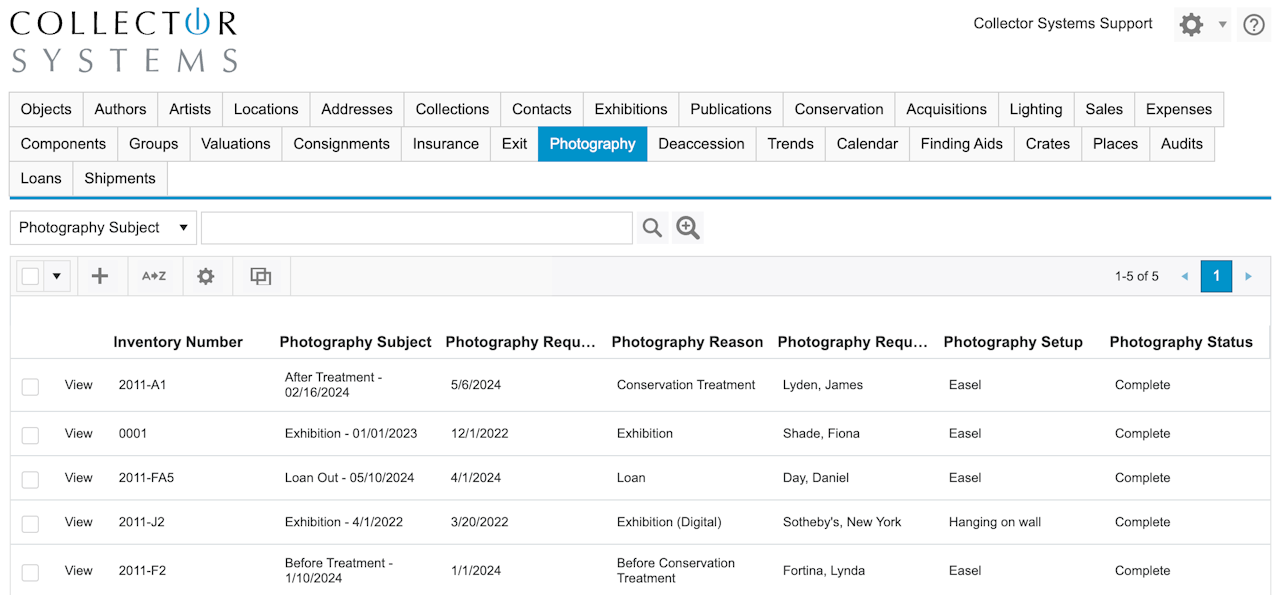Open the Valuations tab
The height and width of the screenshot is (595, 1280).
[x=235, y=144]
